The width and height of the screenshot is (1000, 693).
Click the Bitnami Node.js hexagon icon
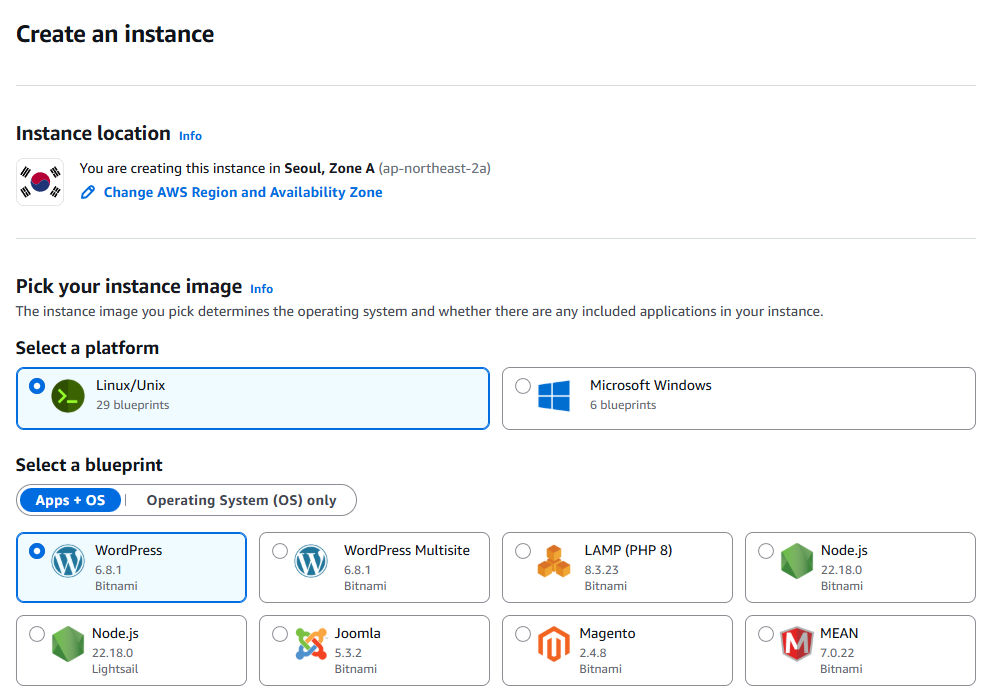(796, 560)
